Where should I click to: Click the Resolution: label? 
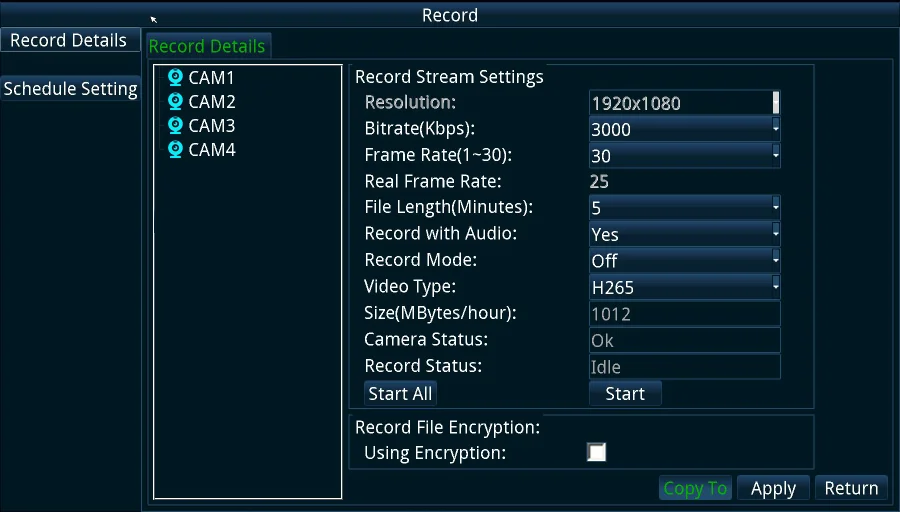click(x=410, y=102)
